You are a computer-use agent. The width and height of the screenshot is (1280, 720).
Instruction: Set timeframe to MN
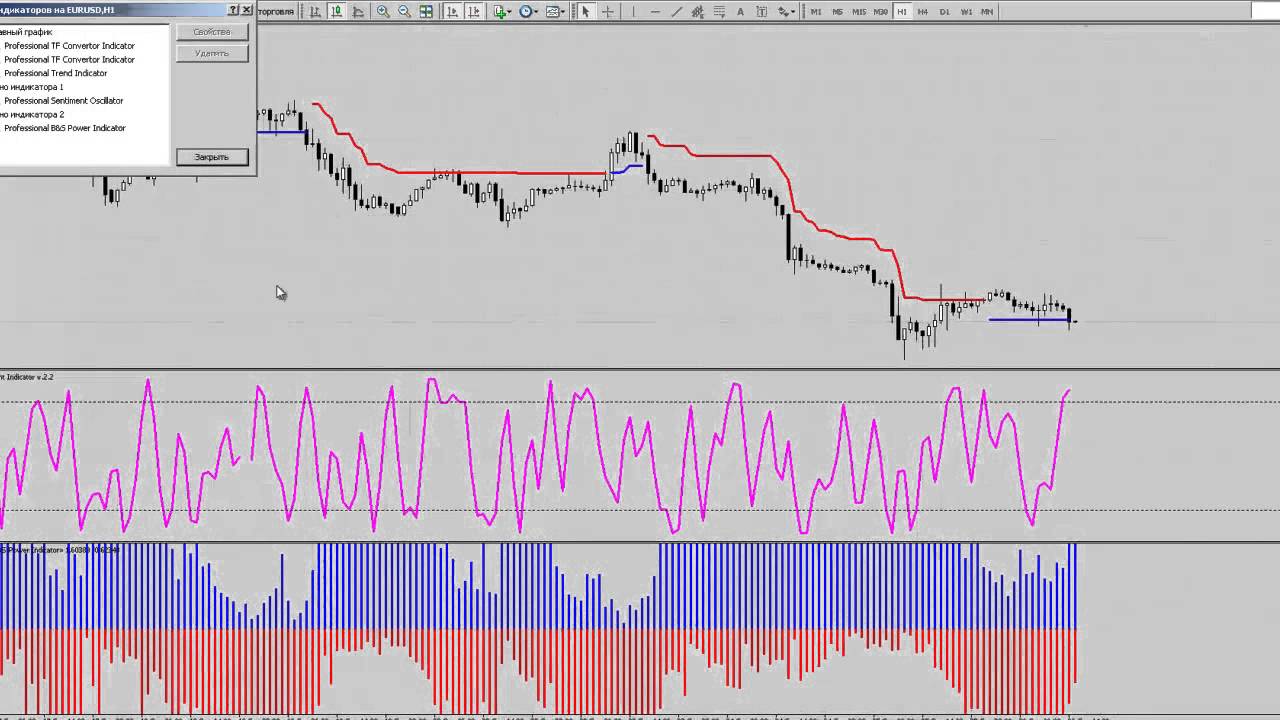tap(987, 12)
